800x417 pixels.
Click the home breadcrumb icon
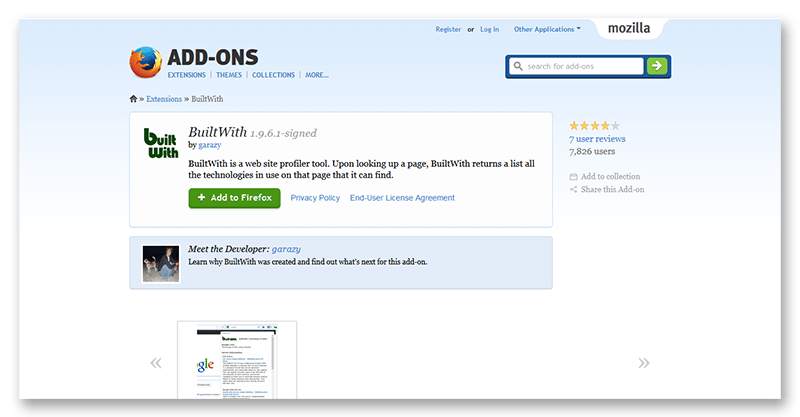click(x=133, y=99)
